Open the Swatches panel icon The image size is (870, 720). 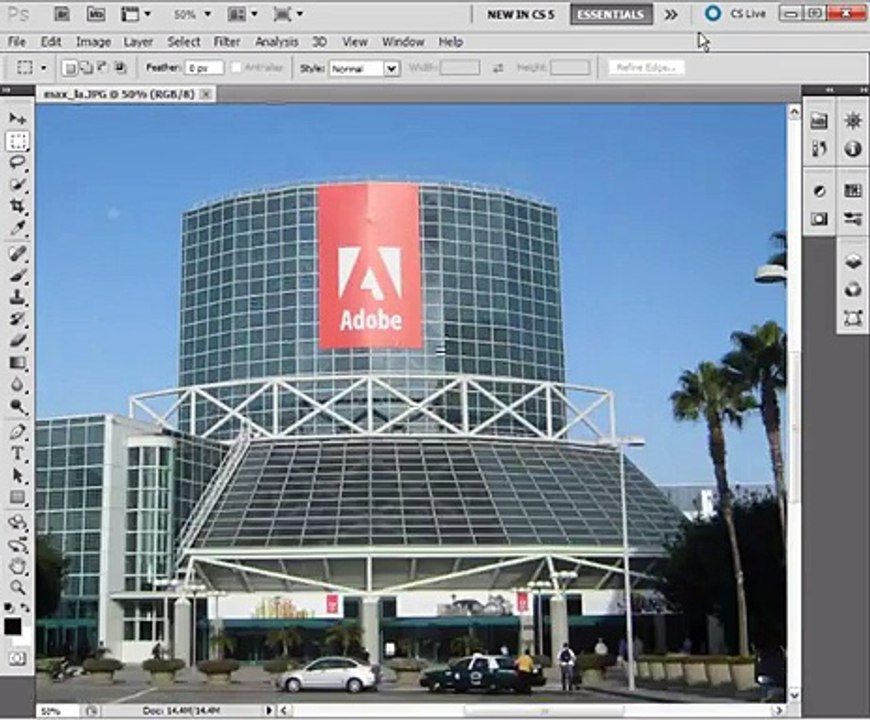point(853,191)
